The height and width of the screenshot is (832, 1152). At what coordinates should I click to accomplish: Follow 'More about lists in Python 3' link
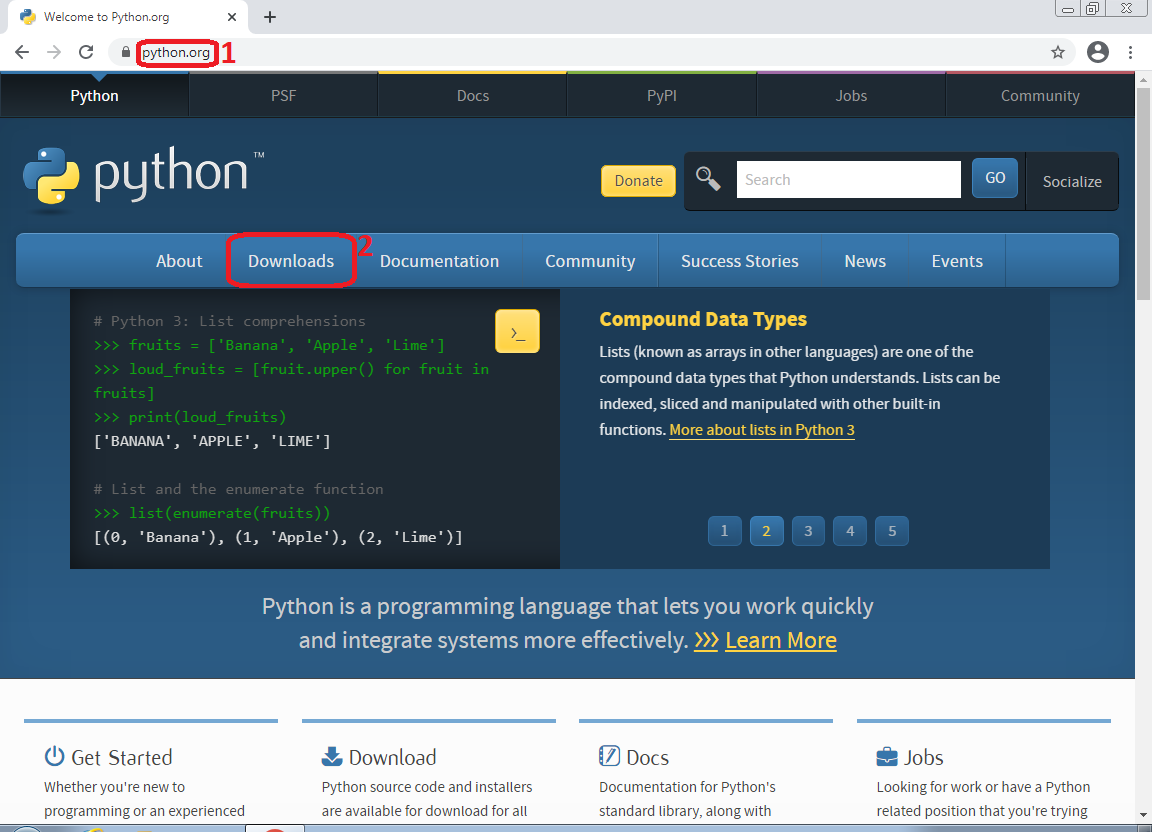pos(762,430)
